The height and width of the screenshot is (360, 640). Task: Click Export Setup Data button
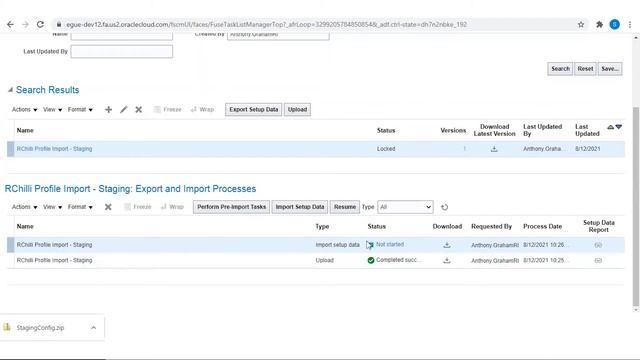[253, 109]
